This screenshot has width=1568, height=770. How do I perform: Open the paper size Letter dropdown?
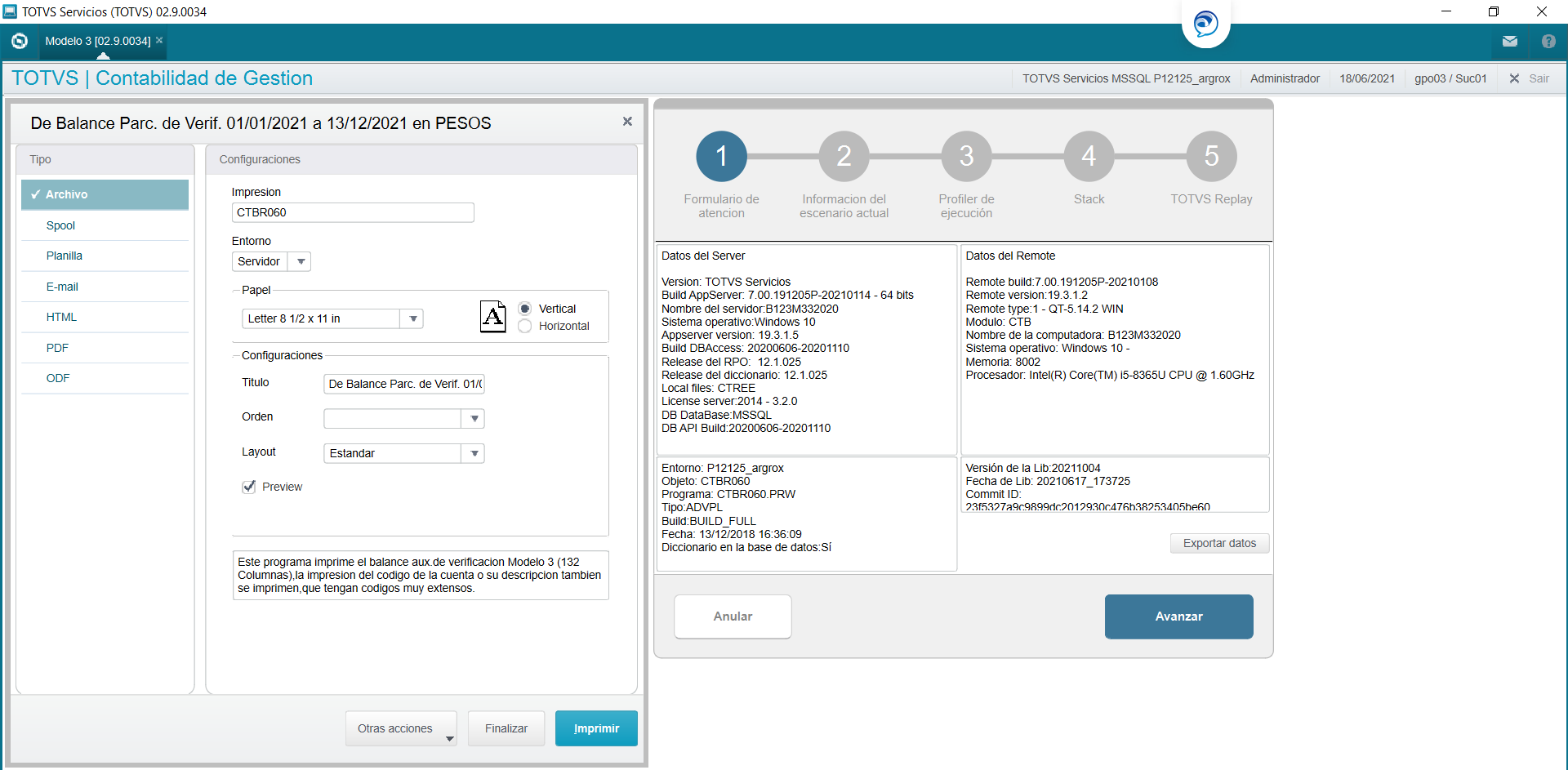[413, 318]
